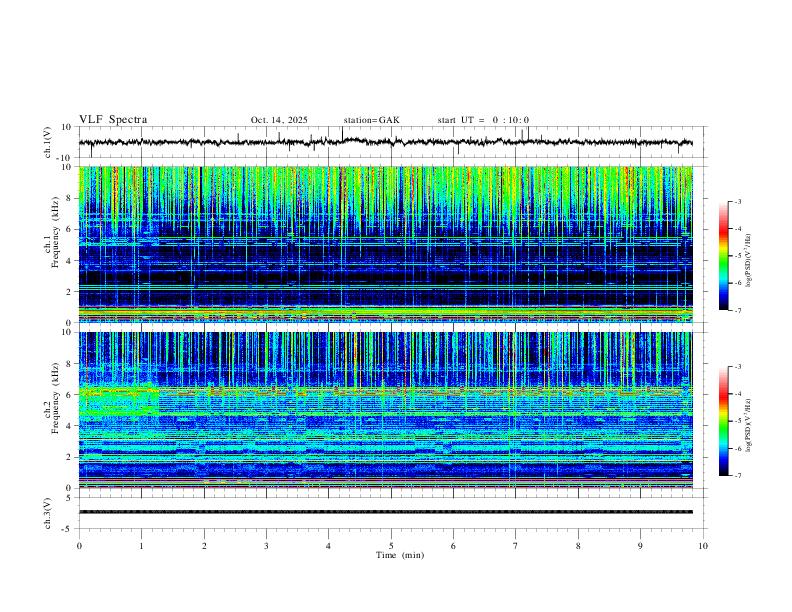Click the ch.1 spectrogram panel
The width and height of the screenshot is (792, 612).
click(385, 244)
